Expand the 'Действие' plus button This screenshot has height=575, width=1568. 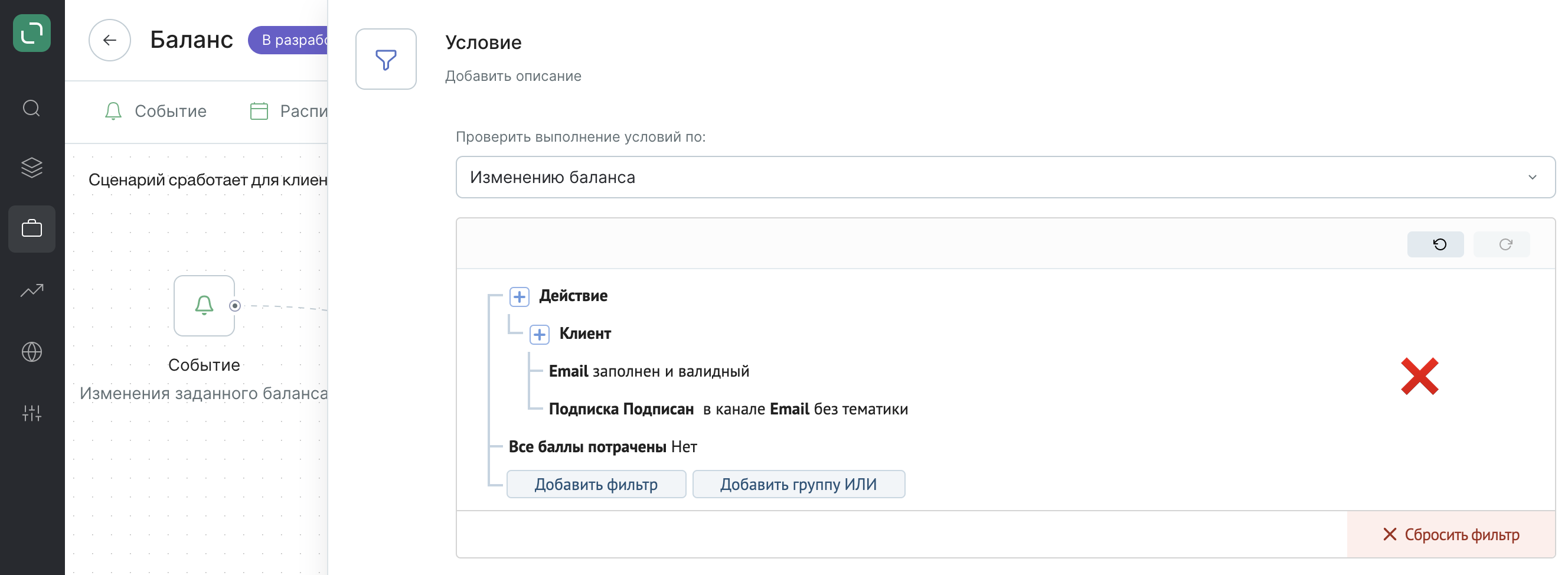(x=518, y=296)
